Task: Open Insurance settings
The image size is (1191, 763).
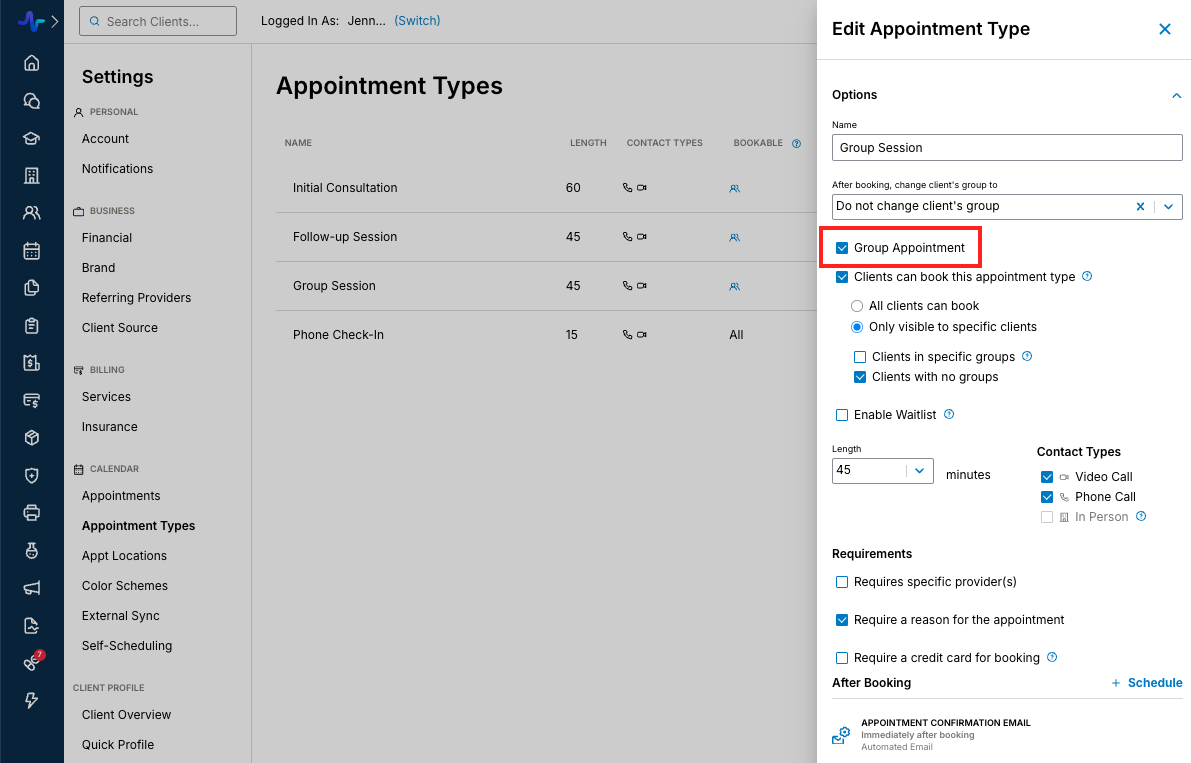Action: click(x=110, y=427)
